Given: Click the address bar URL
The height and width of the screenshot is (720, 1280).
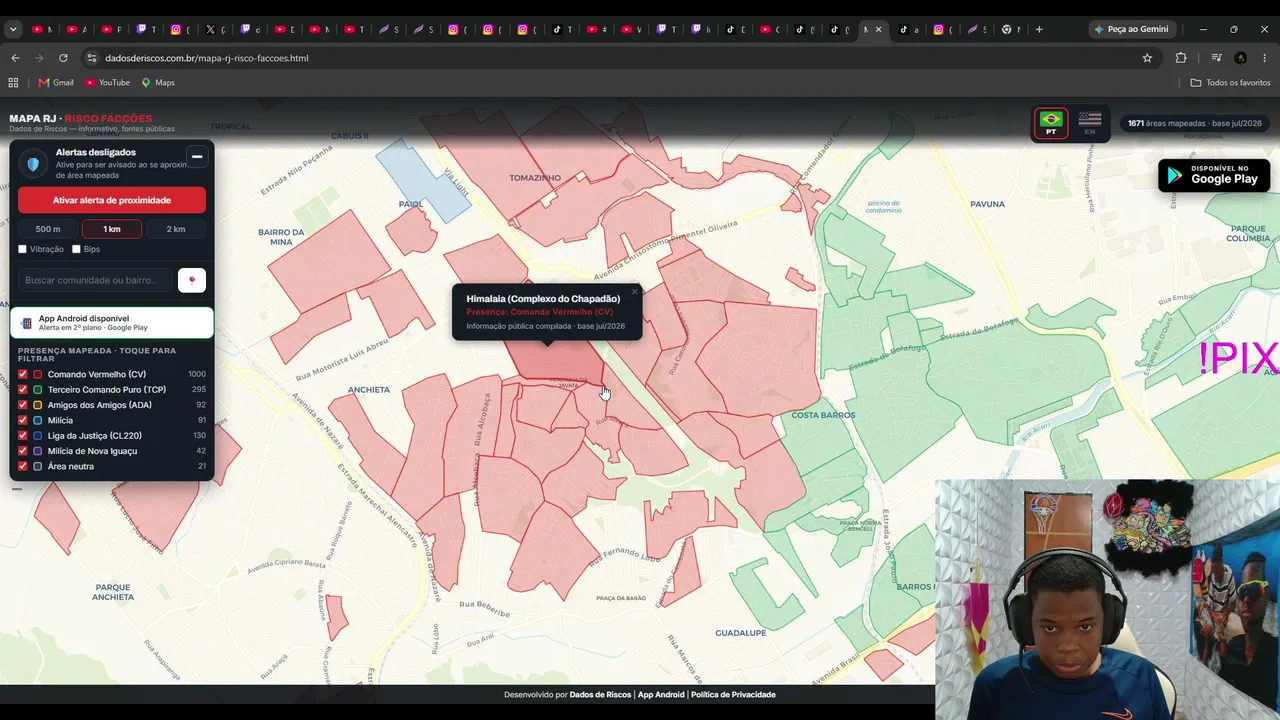Looking at the screenshot, I should [207, 58].
